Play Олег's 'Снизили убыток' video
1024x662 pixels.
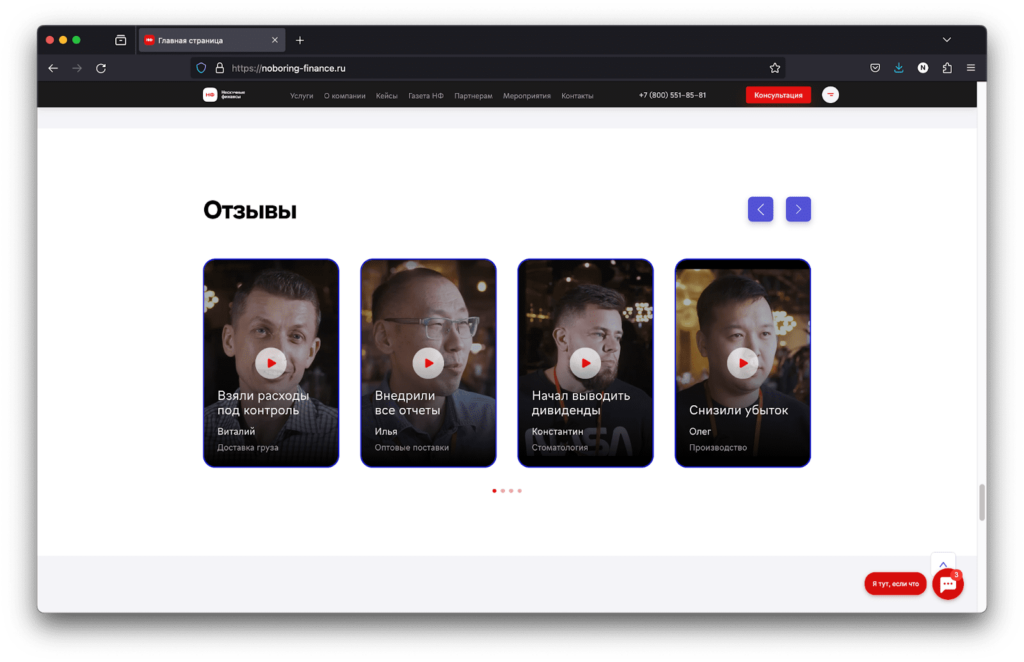tap(742, 363)
